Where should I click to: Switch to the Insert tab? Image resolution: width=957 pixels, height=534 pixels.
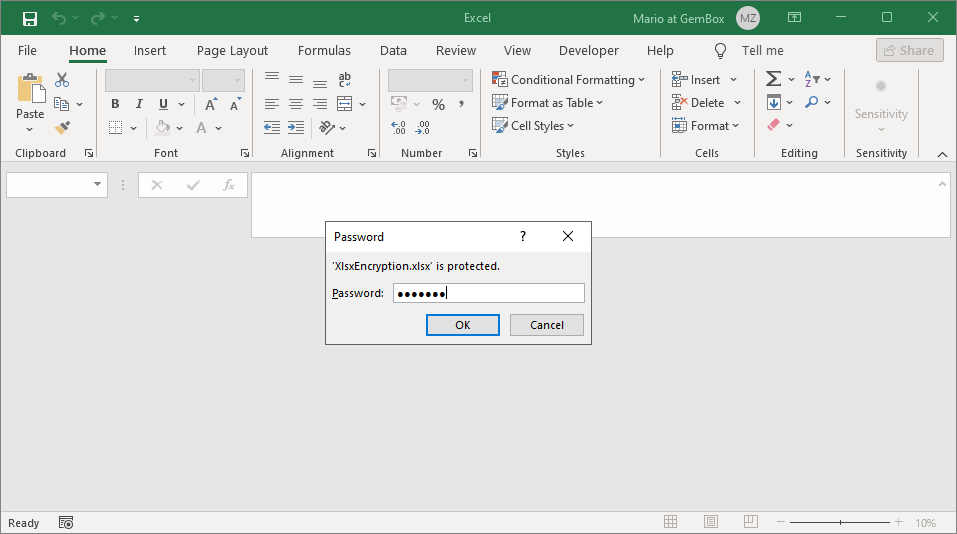tap(150, 50)
